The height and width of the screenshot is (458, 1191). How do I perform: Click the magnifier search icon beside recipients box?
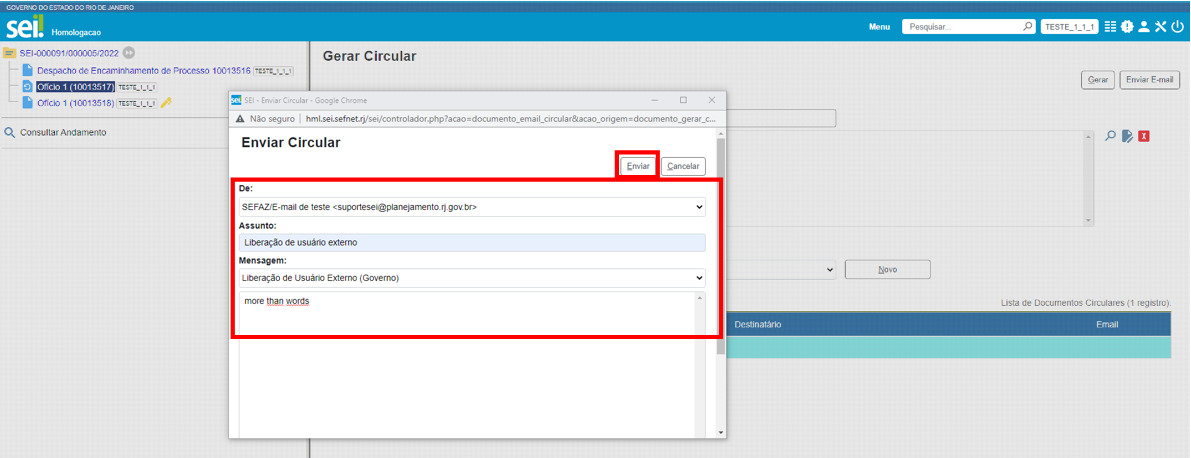pos(1110,136)
